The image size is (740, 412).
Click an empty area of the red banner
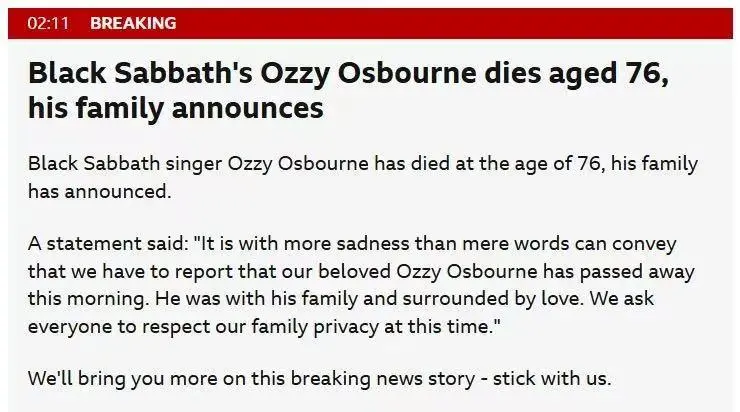(448, 23)
